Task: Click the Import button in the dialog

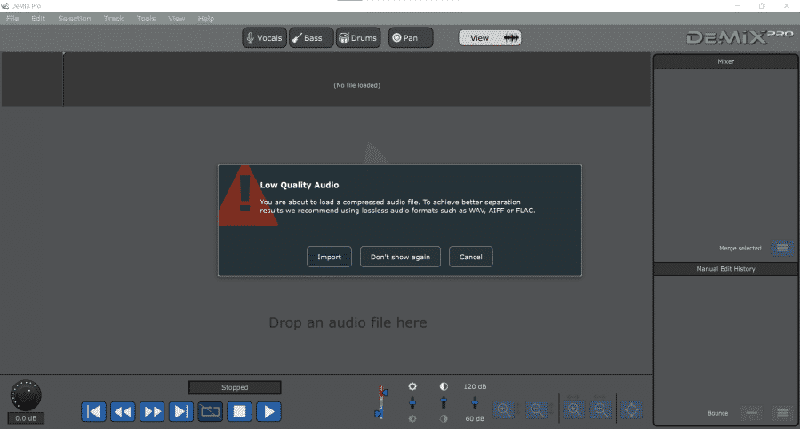Action: [329, 257]
